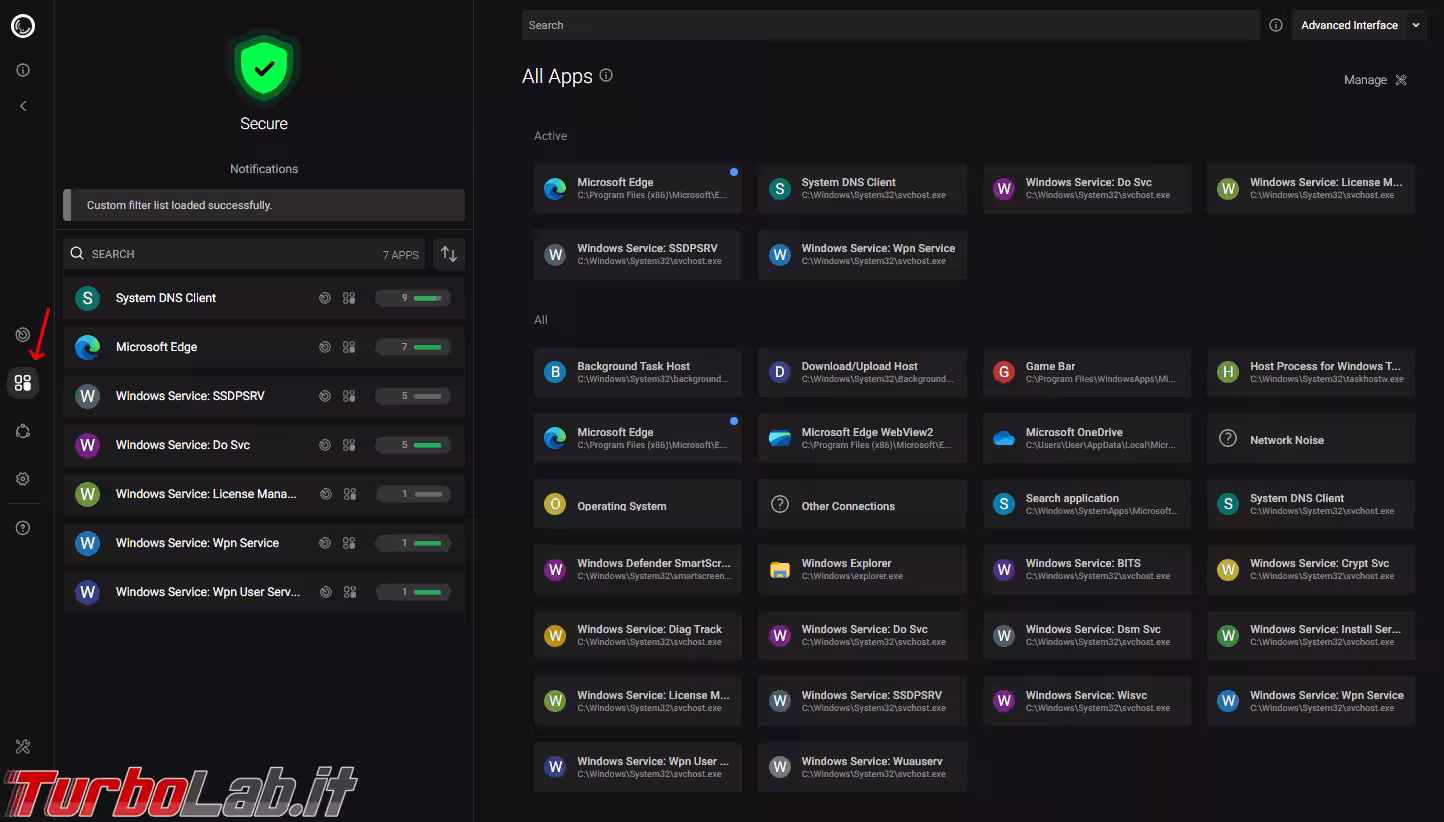Click the Manage button
The width and height of the screenshot is (1444, 822).
coord(1376,80)
